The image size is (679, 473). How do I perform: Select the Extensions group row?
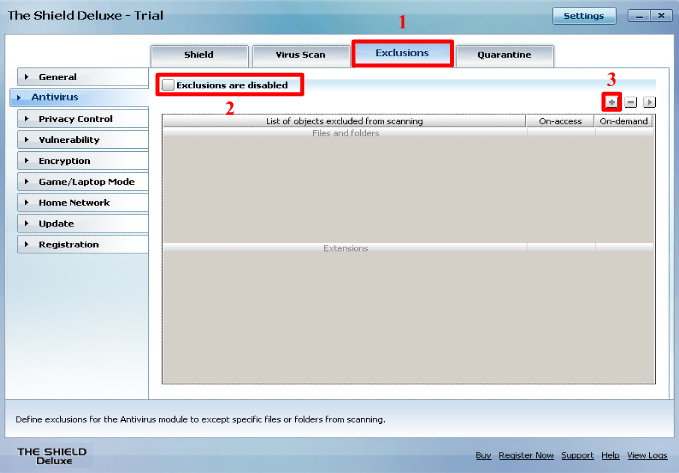(408, 248)
